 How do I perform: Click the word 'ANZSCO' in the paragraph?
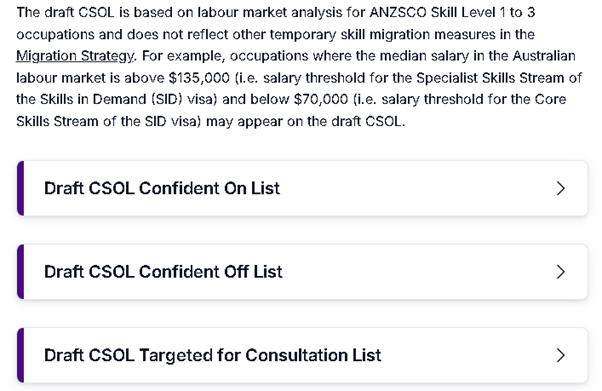[398, 13]
